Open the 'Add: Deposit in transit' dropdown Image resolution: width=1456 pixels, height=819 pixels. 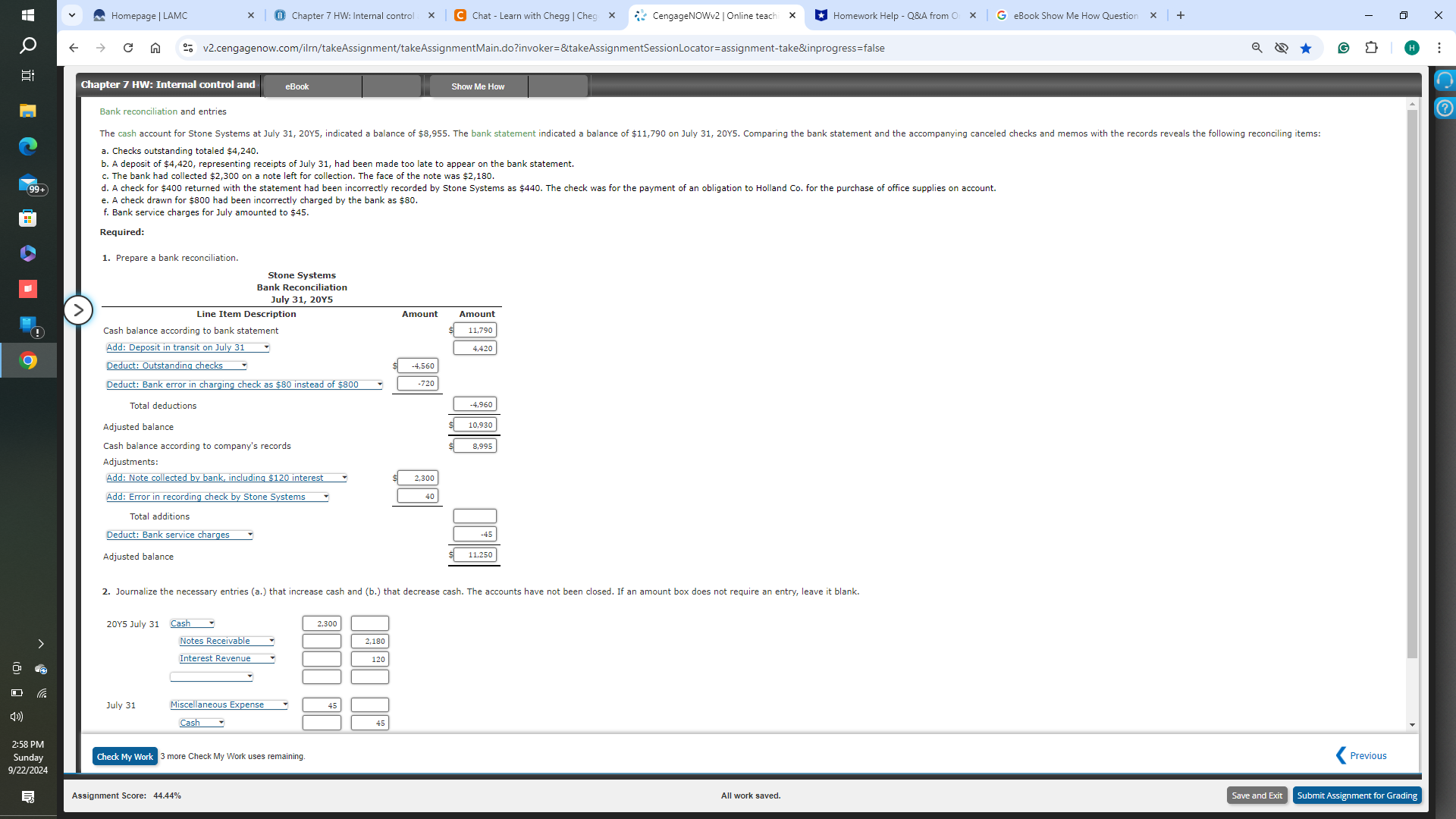[x=187, y=347]
